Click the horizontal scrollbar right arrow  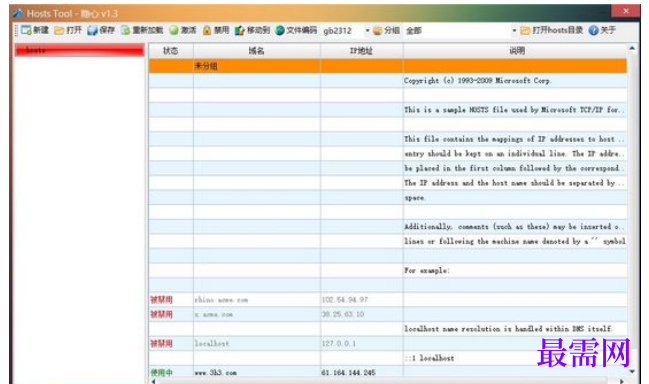622,381
